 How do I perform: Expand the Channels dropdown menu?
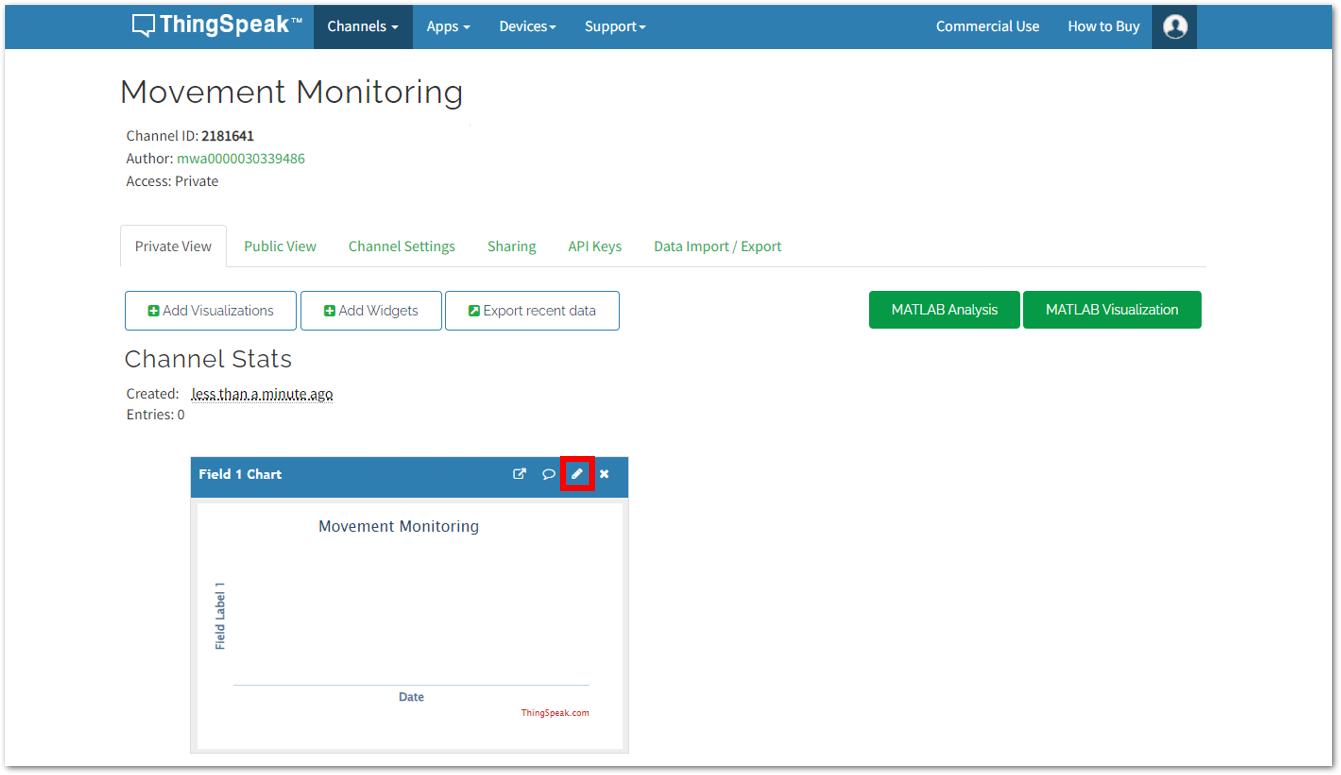coord(363,26)
